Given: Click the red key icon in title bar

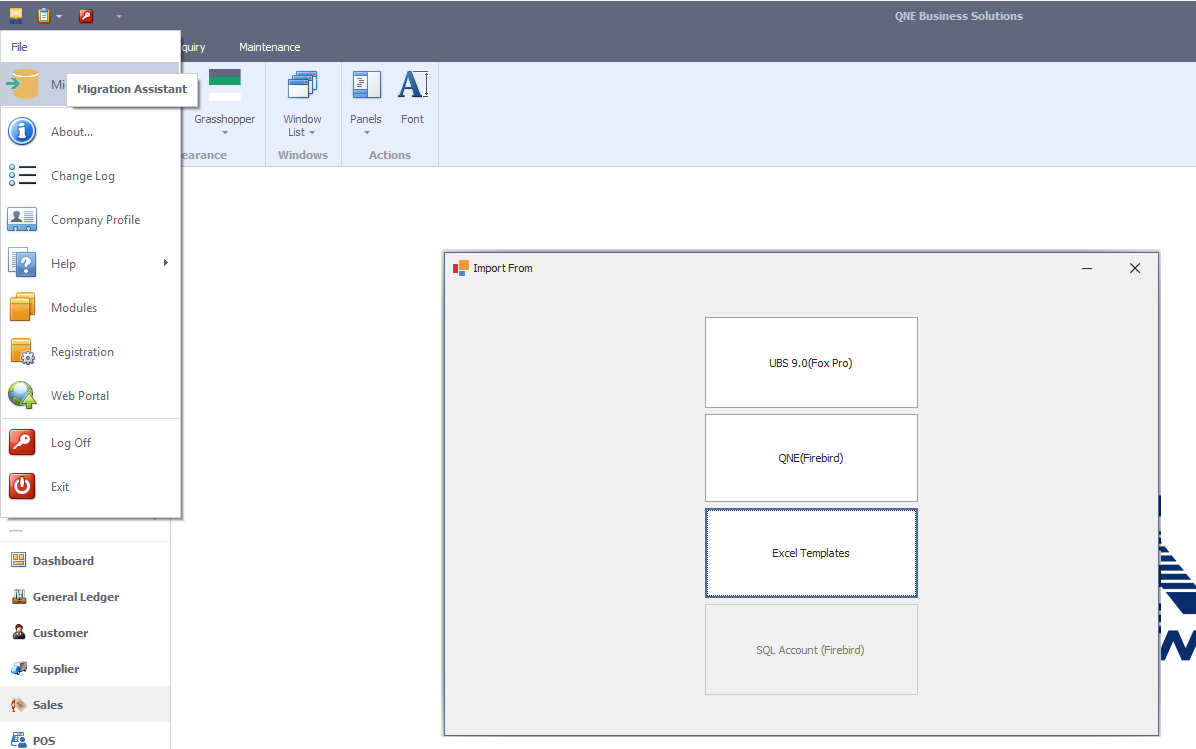Looking at the screenshot, I should point(86,15).
